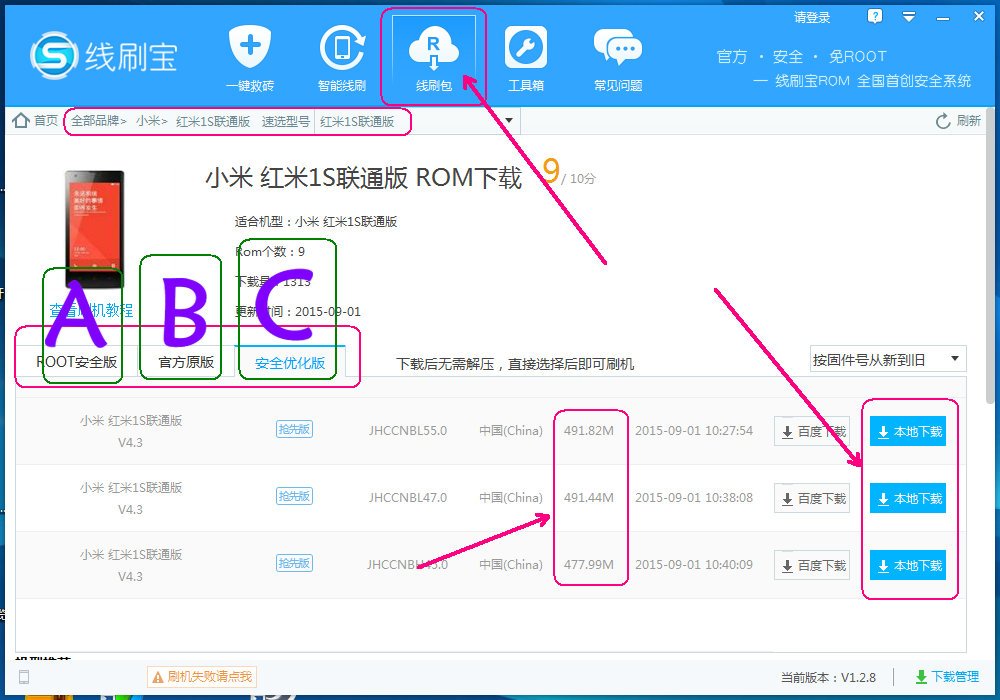Click date 2015-09-01 10:38:08
The image size is (1000, 700).
pos(694,497)
